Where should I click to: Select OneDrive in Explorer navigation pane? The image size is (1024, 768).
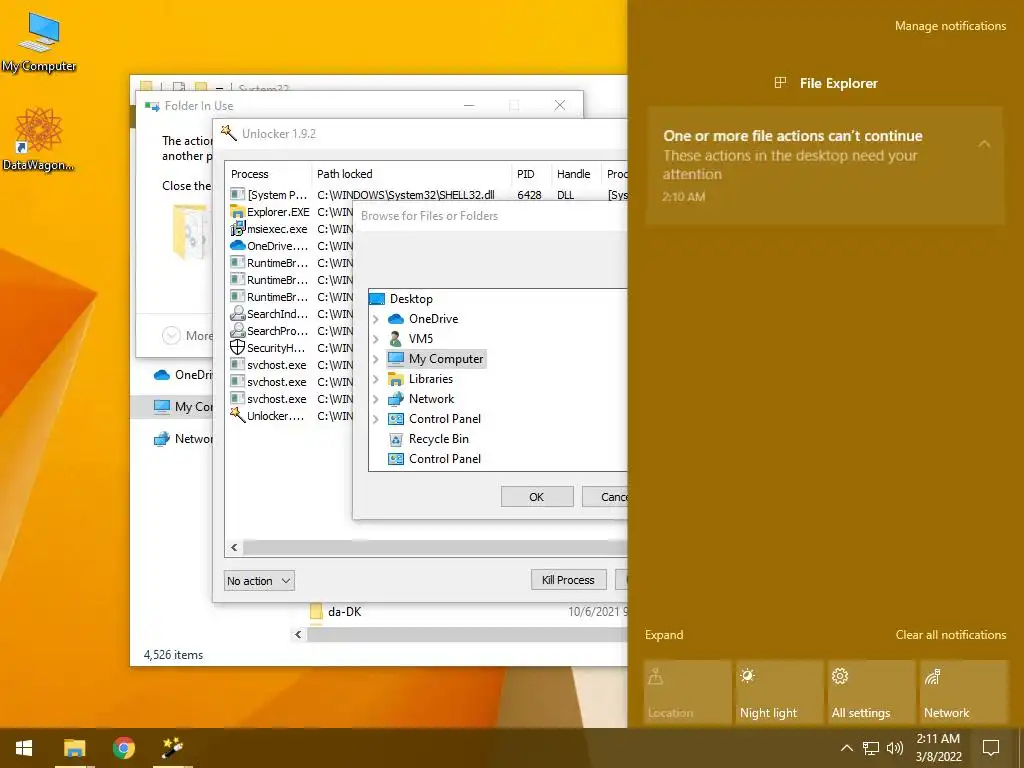[x=183, y=375]
